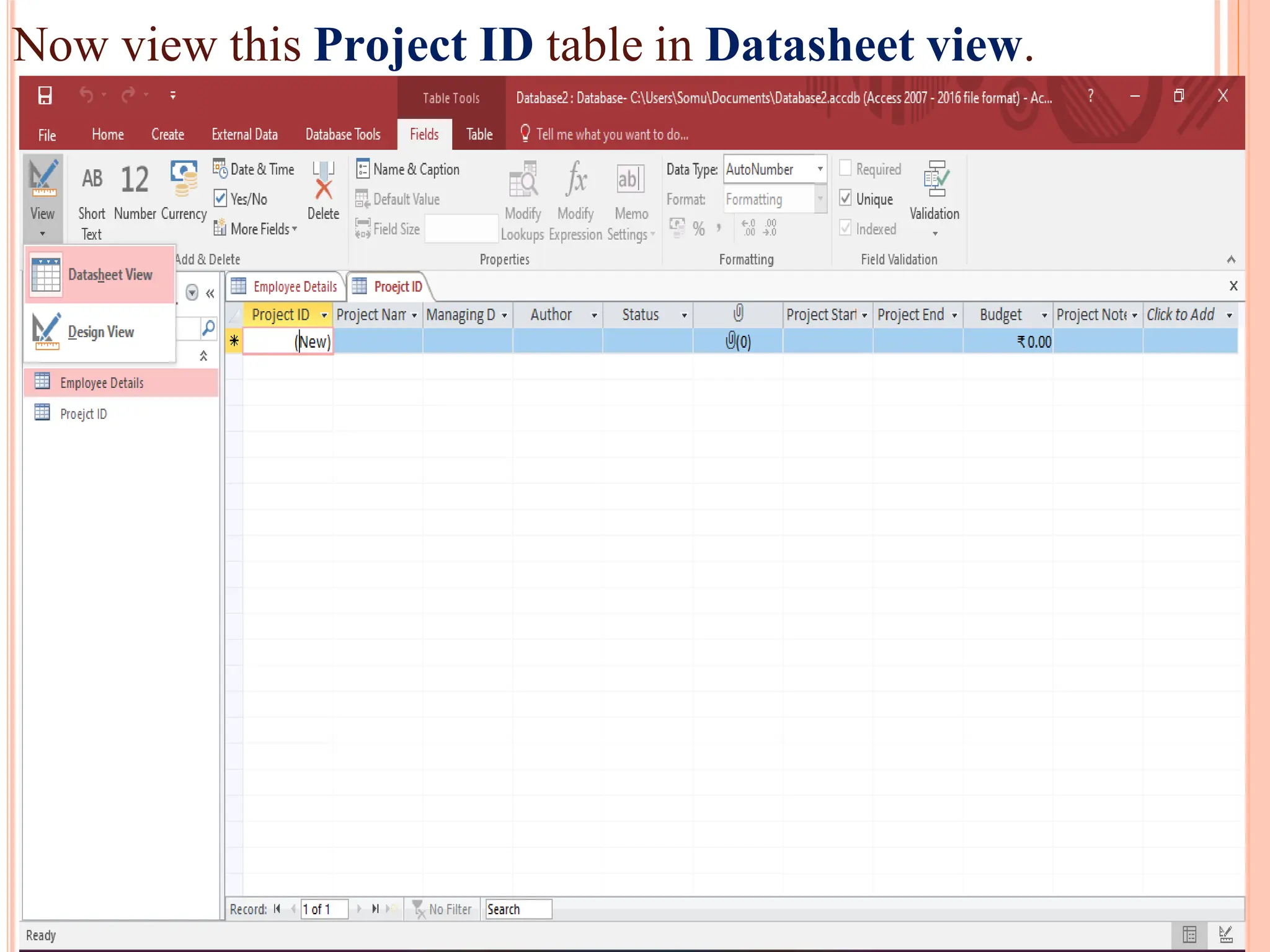Viewport: 1270px width, 952px height.
Task: Add a Number field
Action: 135,192
